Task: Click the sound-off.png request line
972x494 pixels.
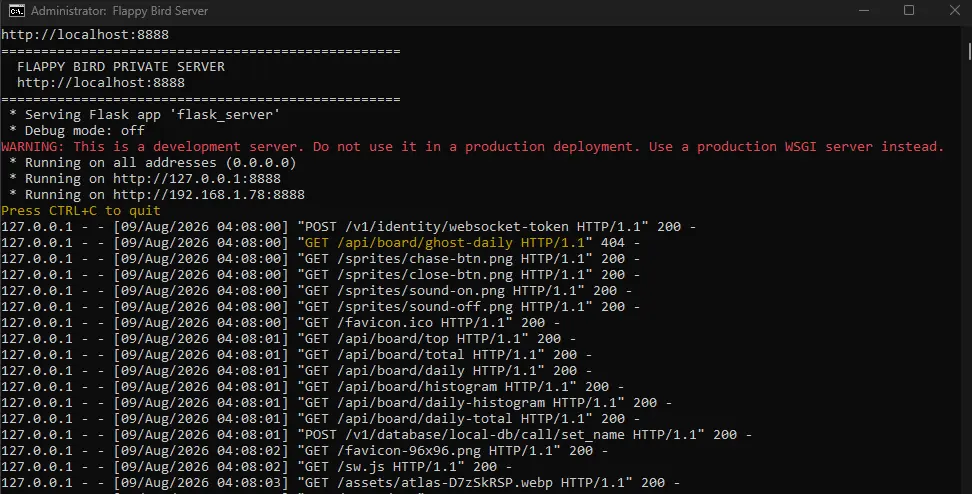Action: click(x=320, y=307)
